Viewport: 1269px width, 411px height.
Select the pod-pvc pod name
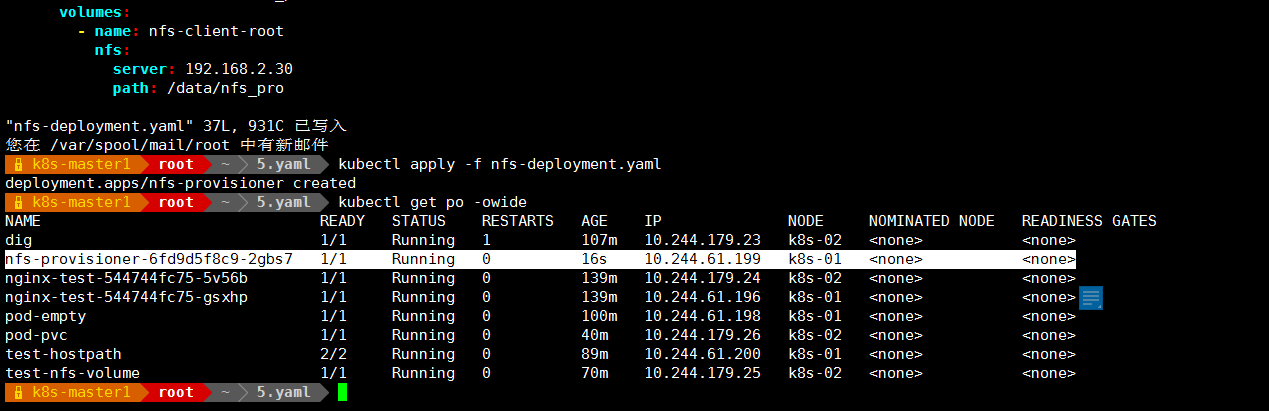tap(36, 335)
